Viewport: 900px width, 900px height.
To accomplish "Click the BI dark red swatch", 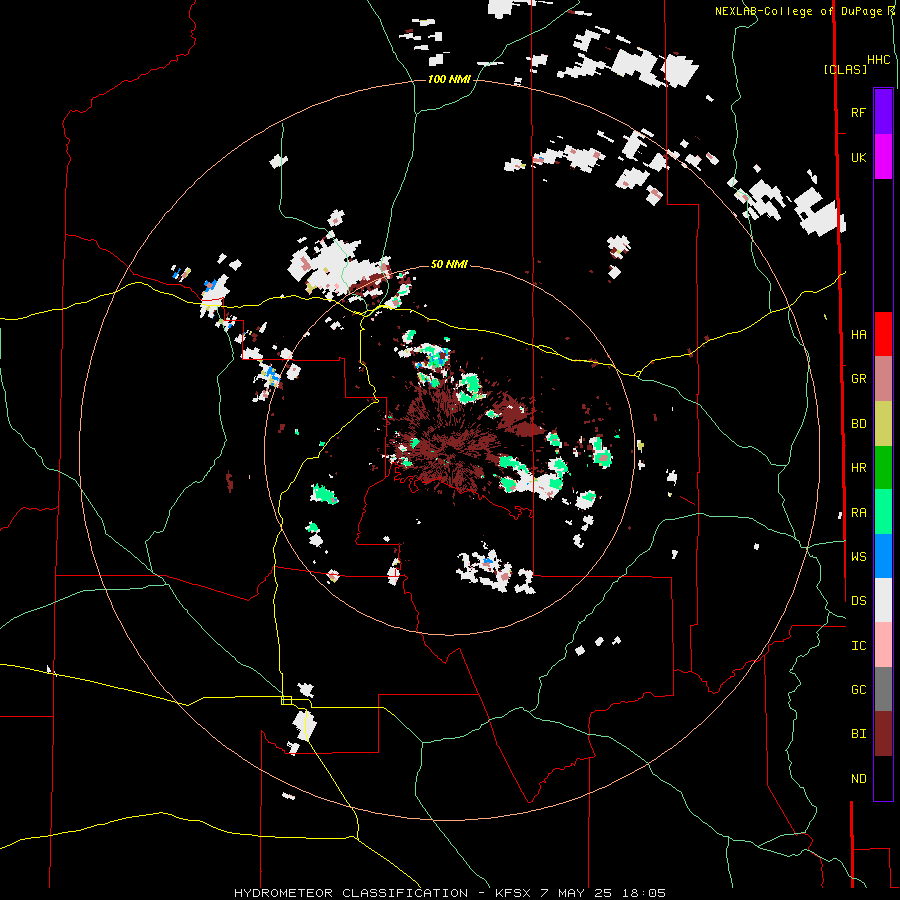I will pos(883,734).
